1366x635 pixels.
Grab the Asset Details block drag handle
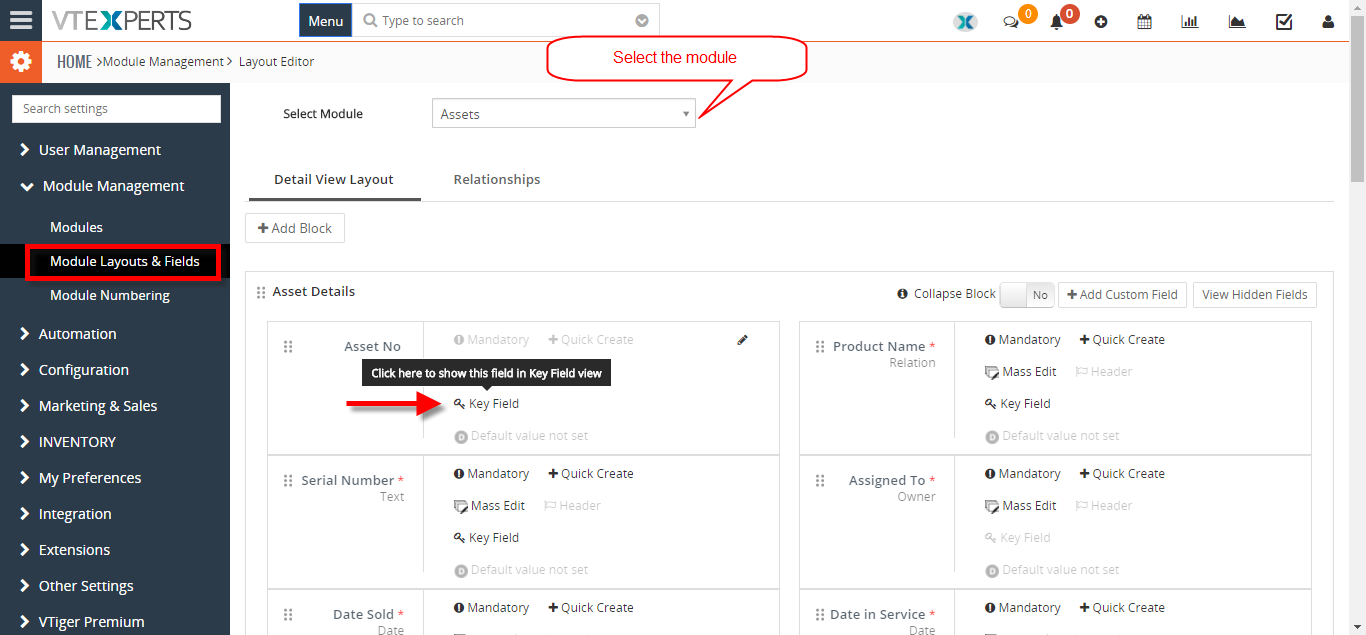coord(261,292)
